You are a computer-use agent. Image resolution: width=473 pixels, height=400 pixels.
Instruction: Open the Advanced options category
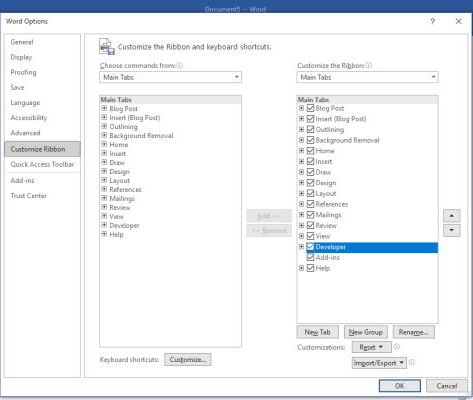42,133
